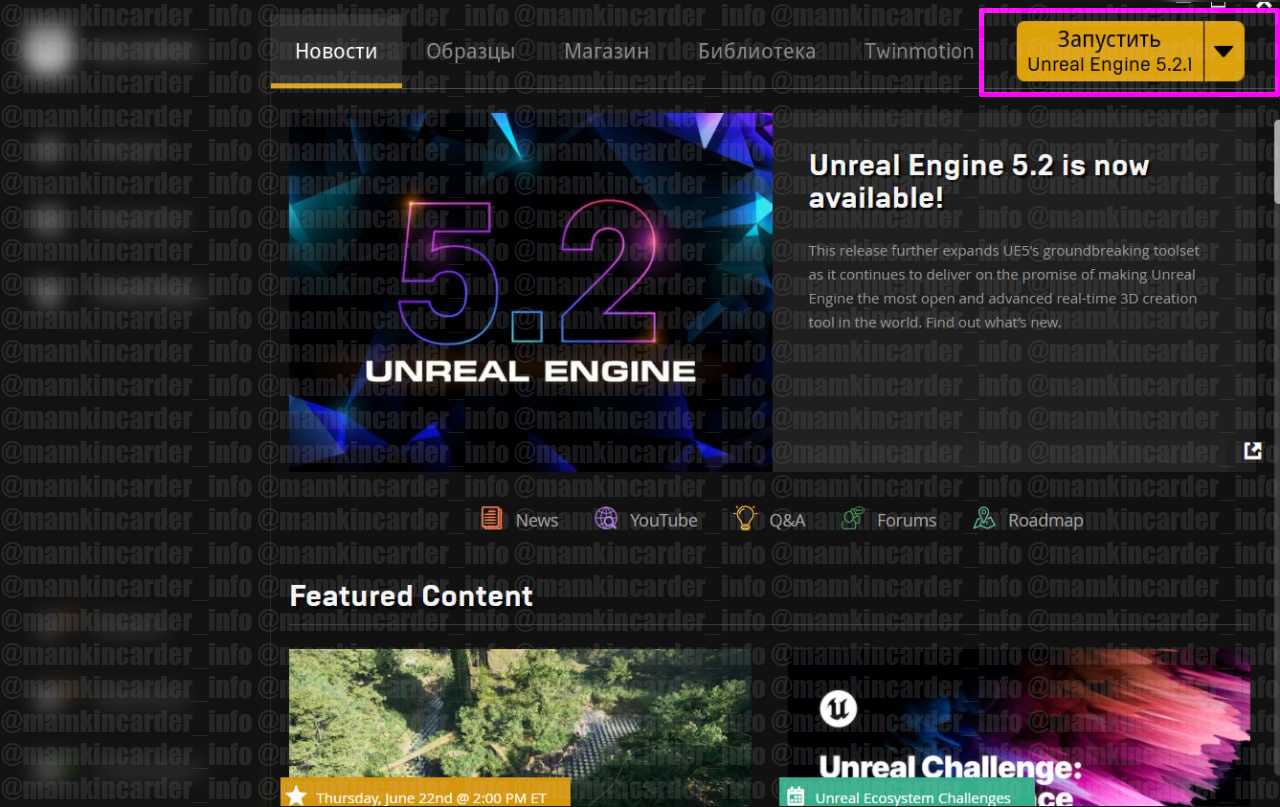Open the YouTube link

tap(663, 520)
